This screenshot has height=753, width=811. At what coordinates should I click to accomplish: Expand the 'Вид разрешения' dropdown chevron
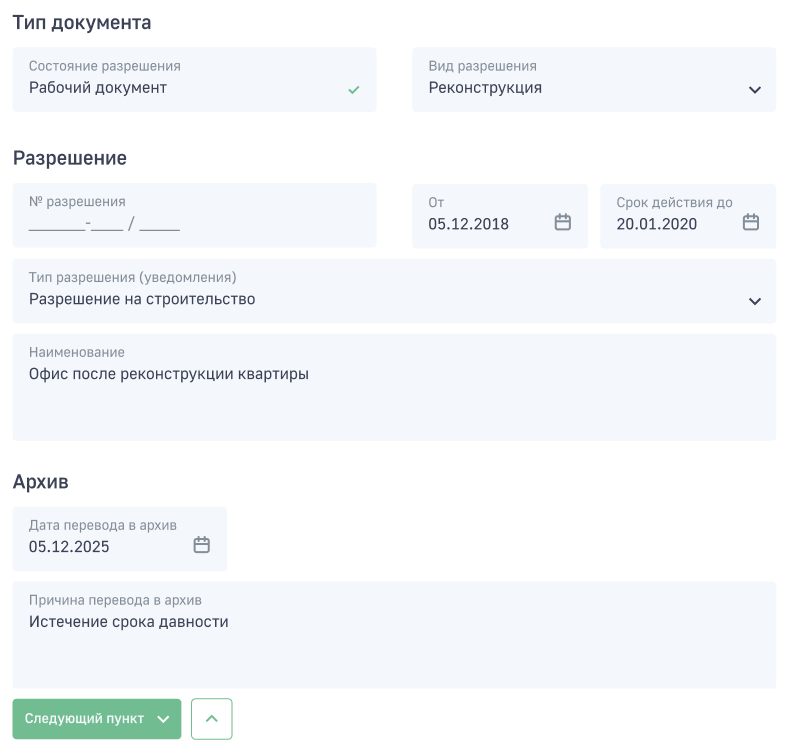pos(755,90)
